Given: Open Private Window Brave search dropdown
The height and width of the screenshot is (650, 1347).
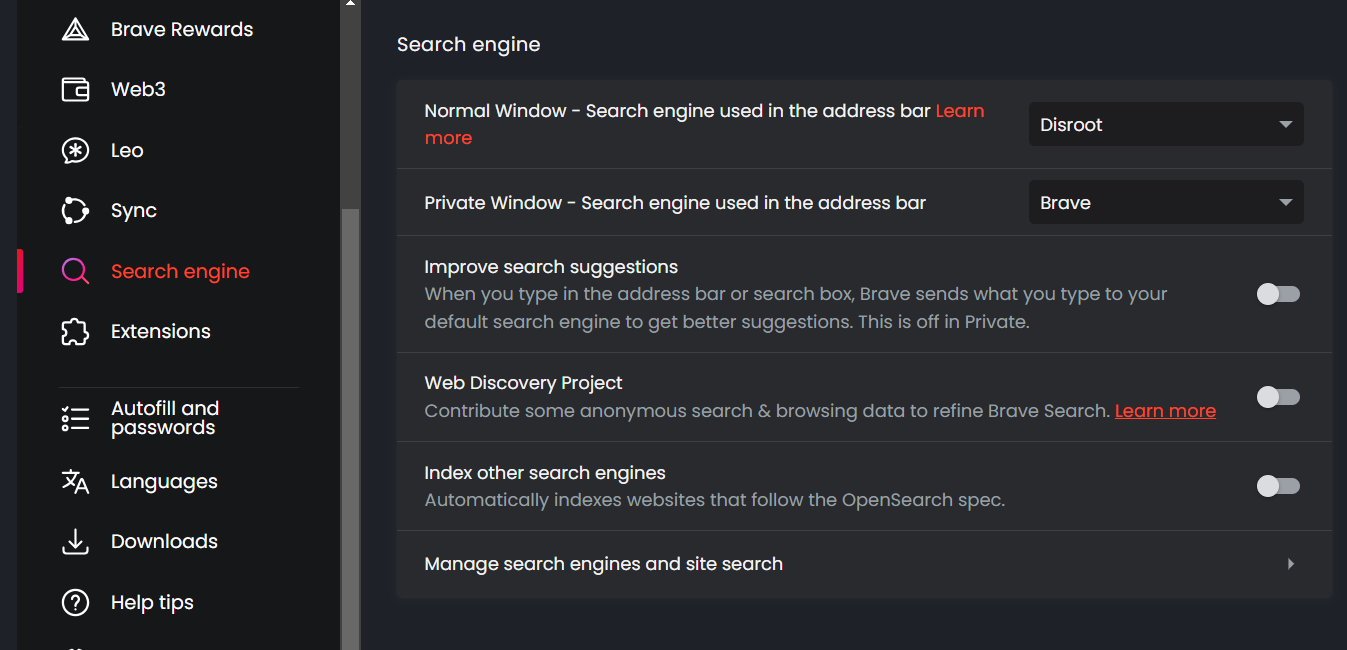Looking at the screenshot, I should click(1166, 202).
